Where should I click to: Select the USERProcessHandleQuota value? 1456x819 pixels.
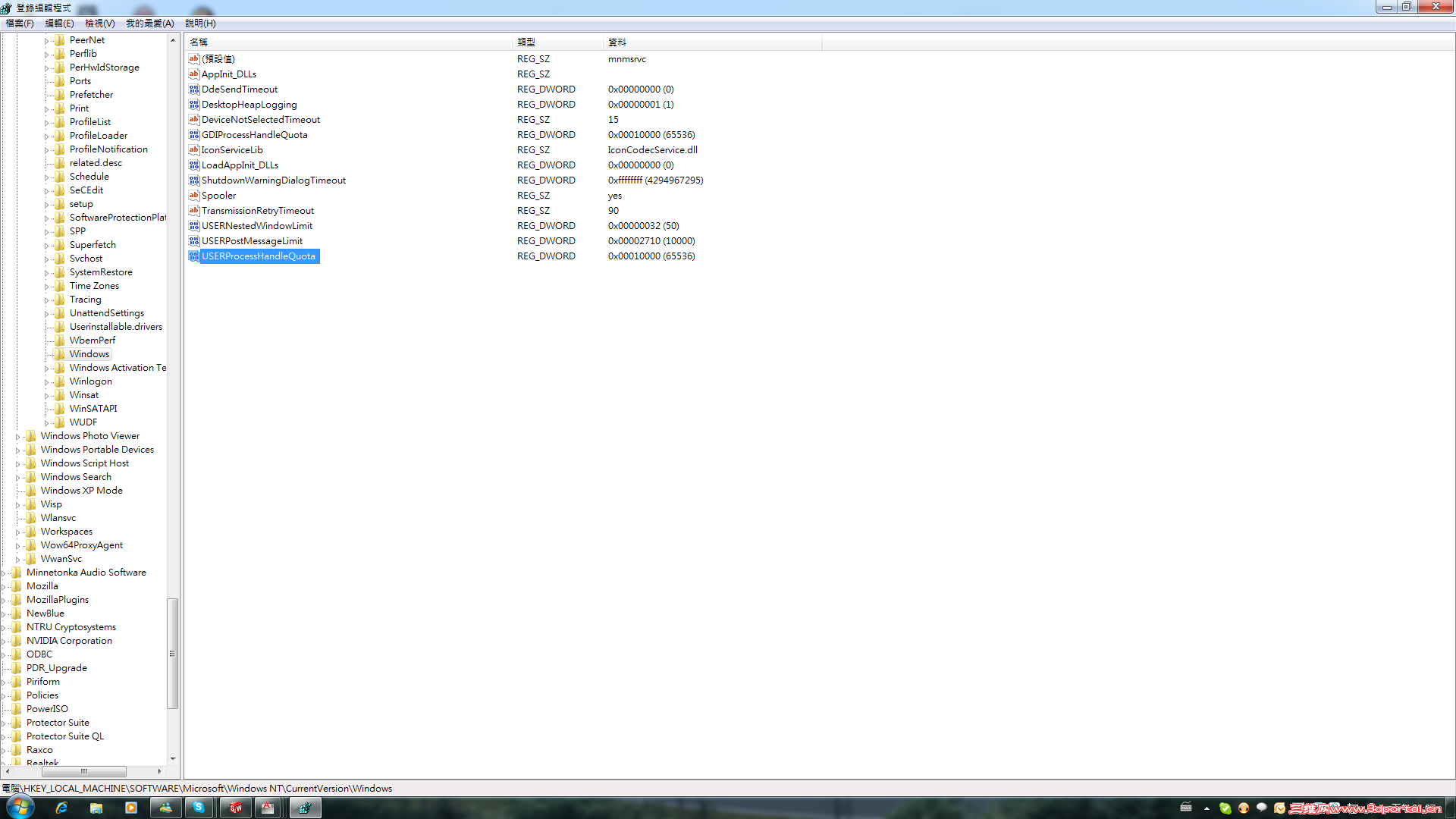tap(258, 256)
